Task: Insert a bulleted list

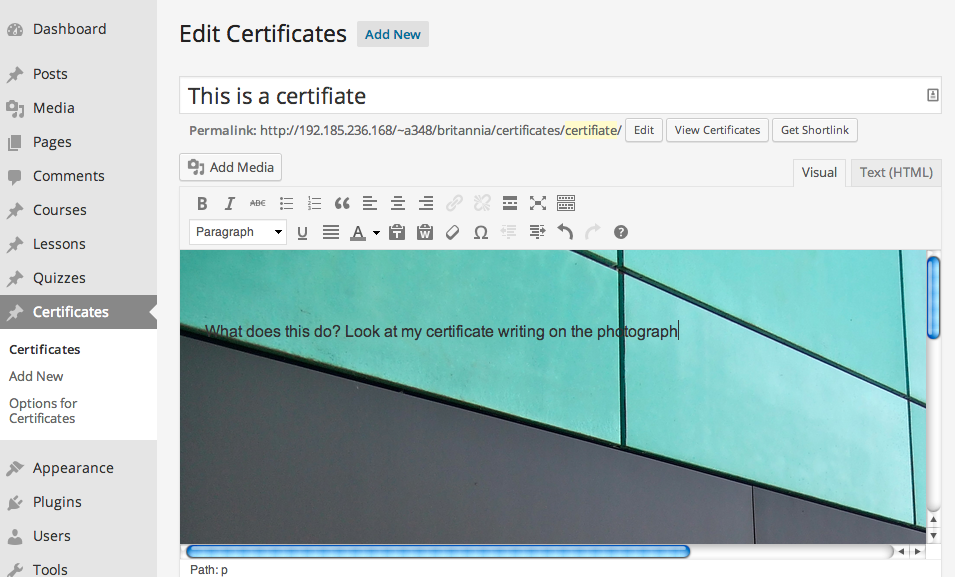Action: point(286,203)
